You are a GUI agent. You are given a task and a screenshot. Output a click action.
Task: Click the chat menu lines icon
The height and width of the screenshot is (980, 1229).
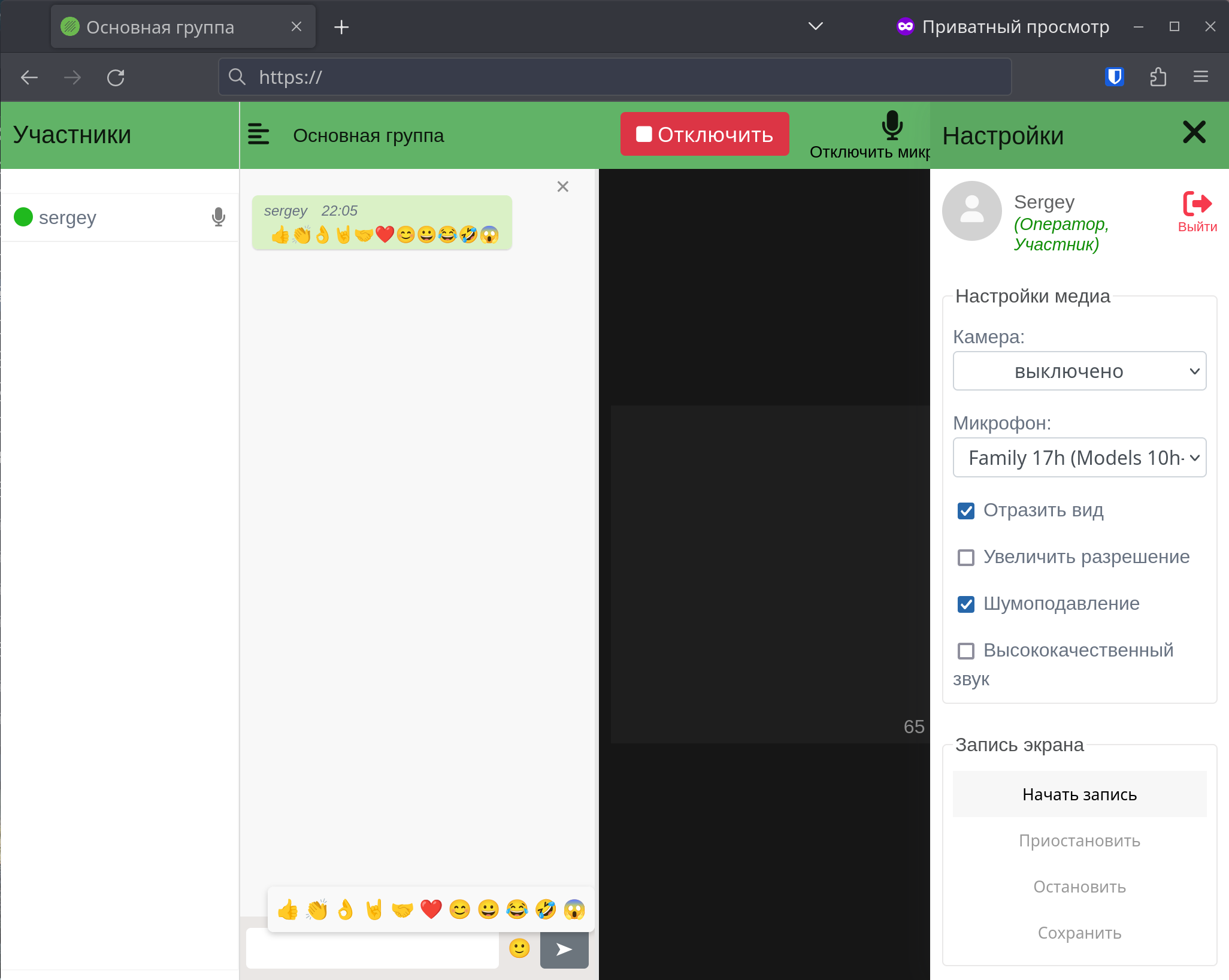click(x=259, y=134)
